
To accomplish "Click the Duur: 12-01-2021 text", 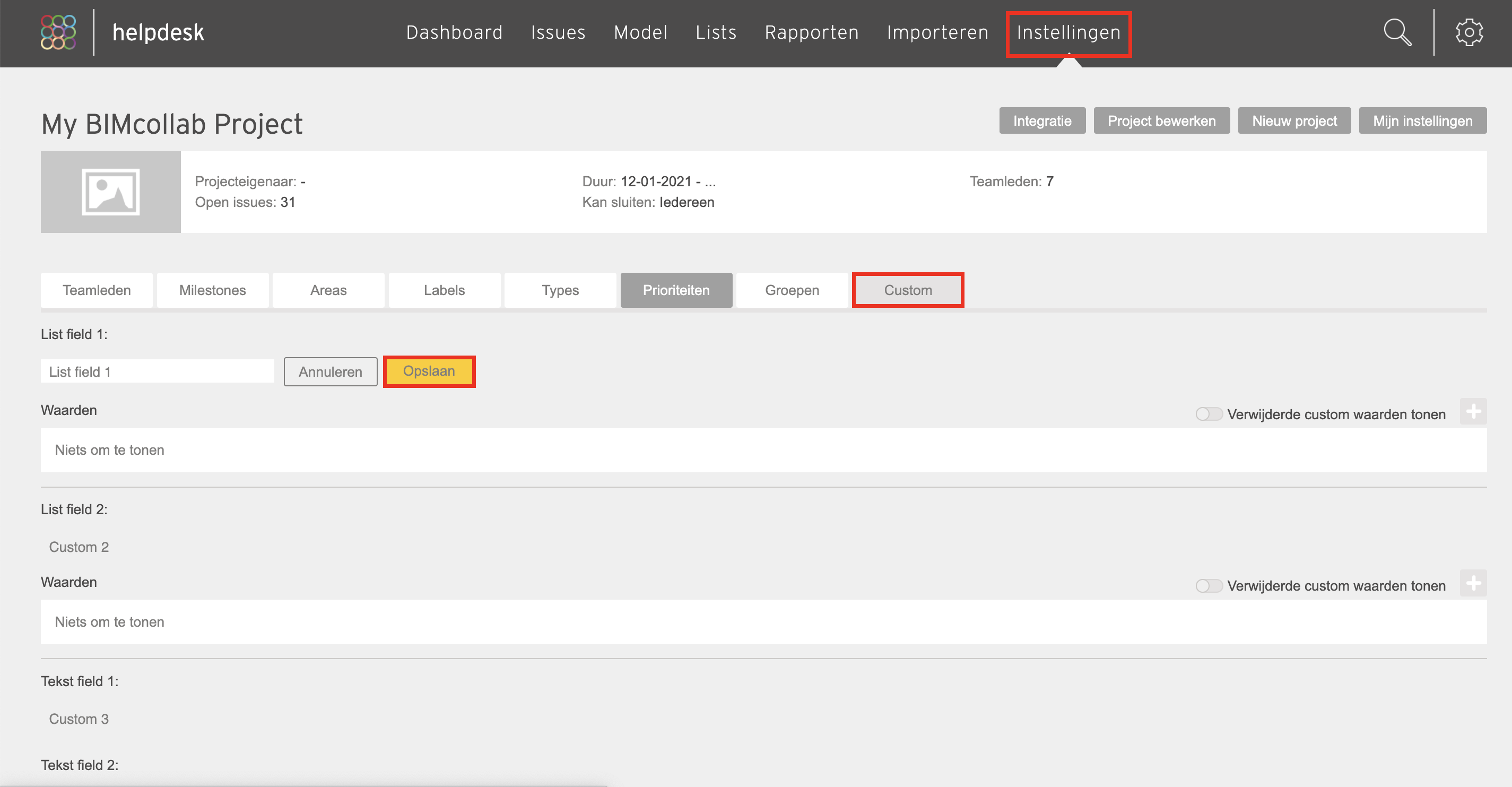I will (649, 181).
